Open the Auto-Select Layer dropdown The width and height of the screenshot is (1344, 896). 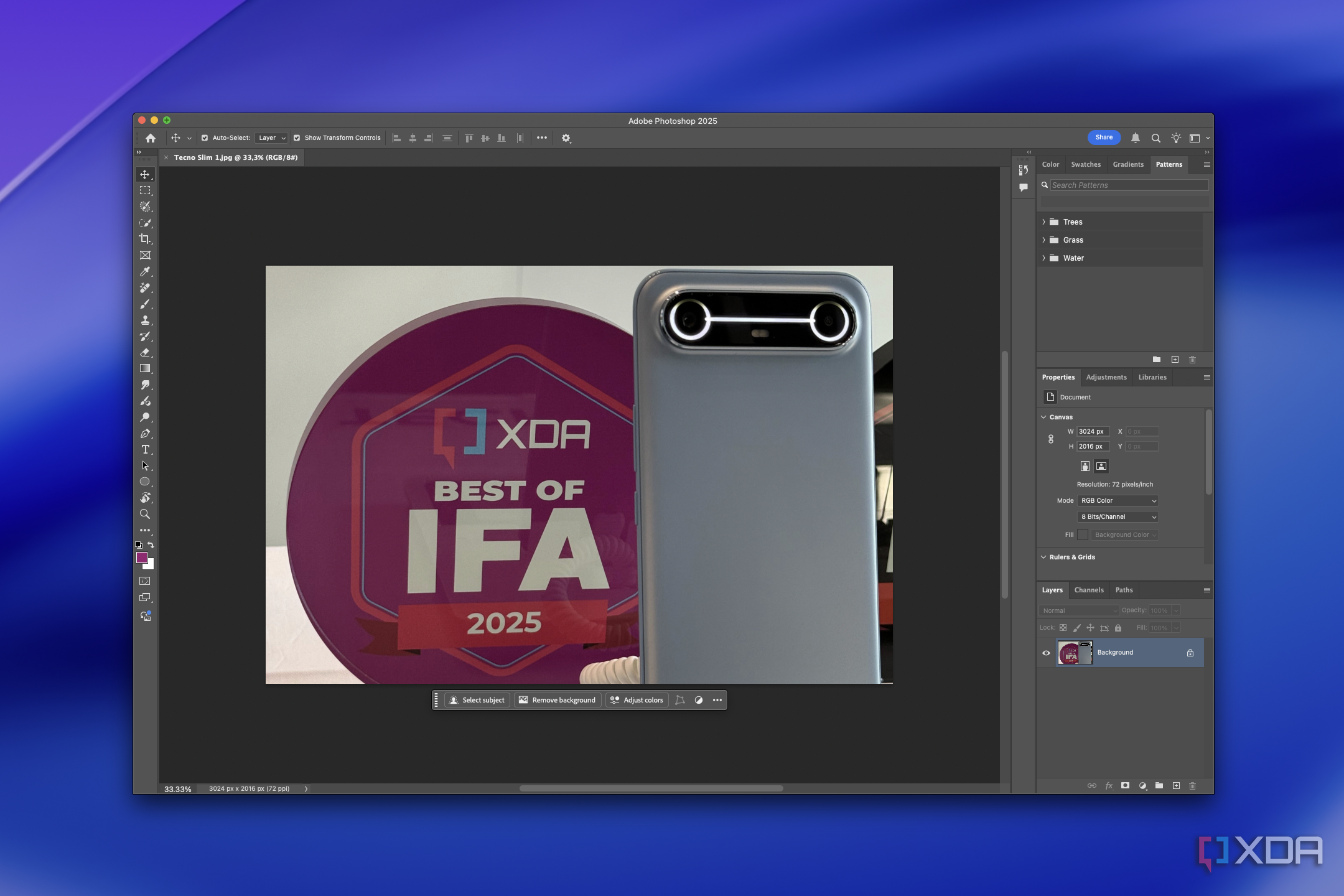[272, 138]
